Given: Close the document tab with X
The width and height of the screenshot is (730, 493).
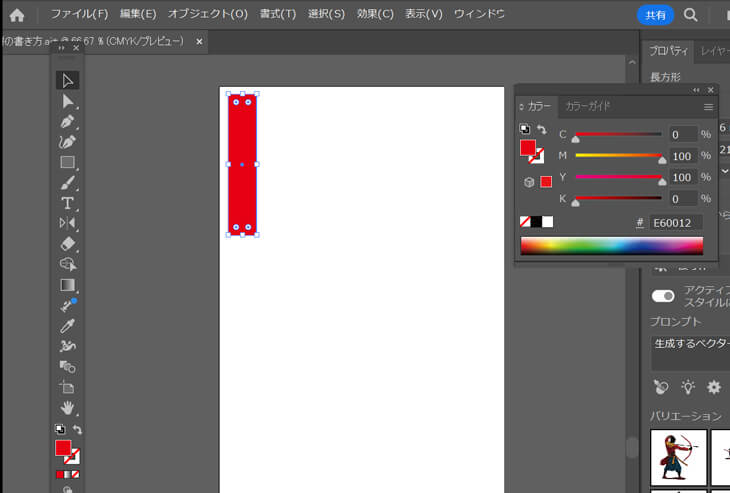Looking at the screenshot, I should tap(199, 41).
